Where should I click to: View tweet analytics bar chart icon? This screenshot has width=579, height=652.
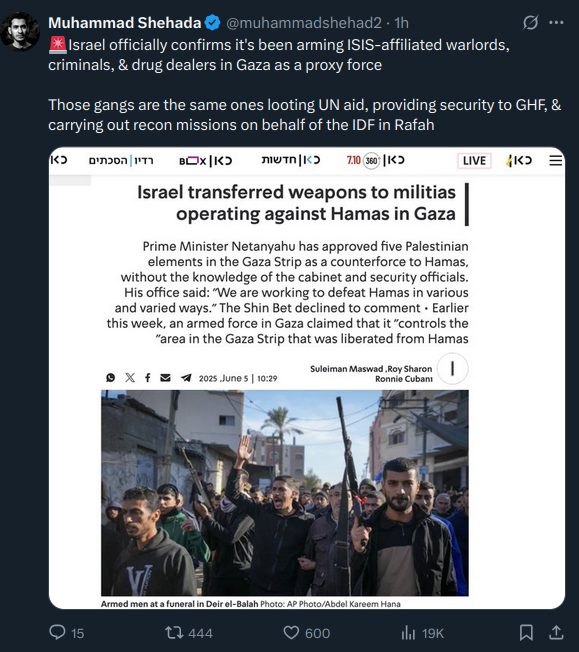(408, 633)
